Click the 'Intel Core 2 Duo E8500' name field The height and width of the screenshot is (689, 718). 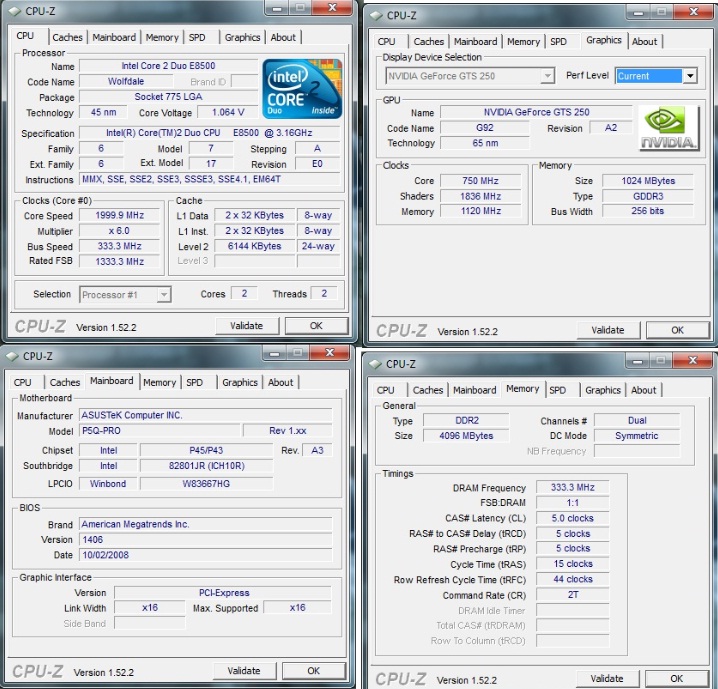[x=169, y=66]
